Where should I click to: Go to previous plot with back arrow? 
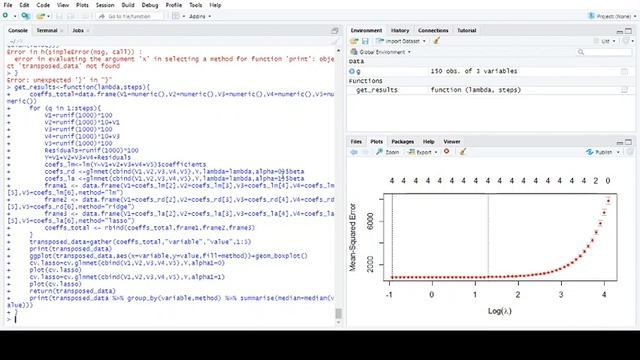(354, 152)
